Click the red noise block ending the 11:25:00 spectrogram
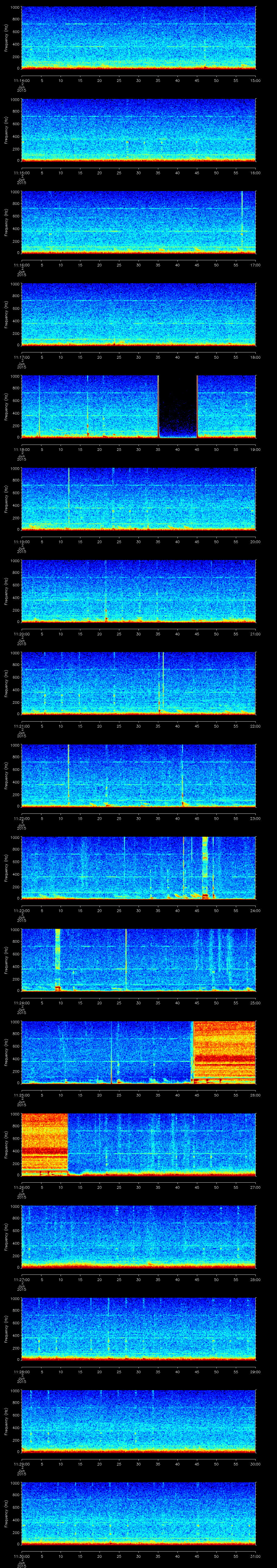The image size is (277, 1568). (x=224, y=1052)
